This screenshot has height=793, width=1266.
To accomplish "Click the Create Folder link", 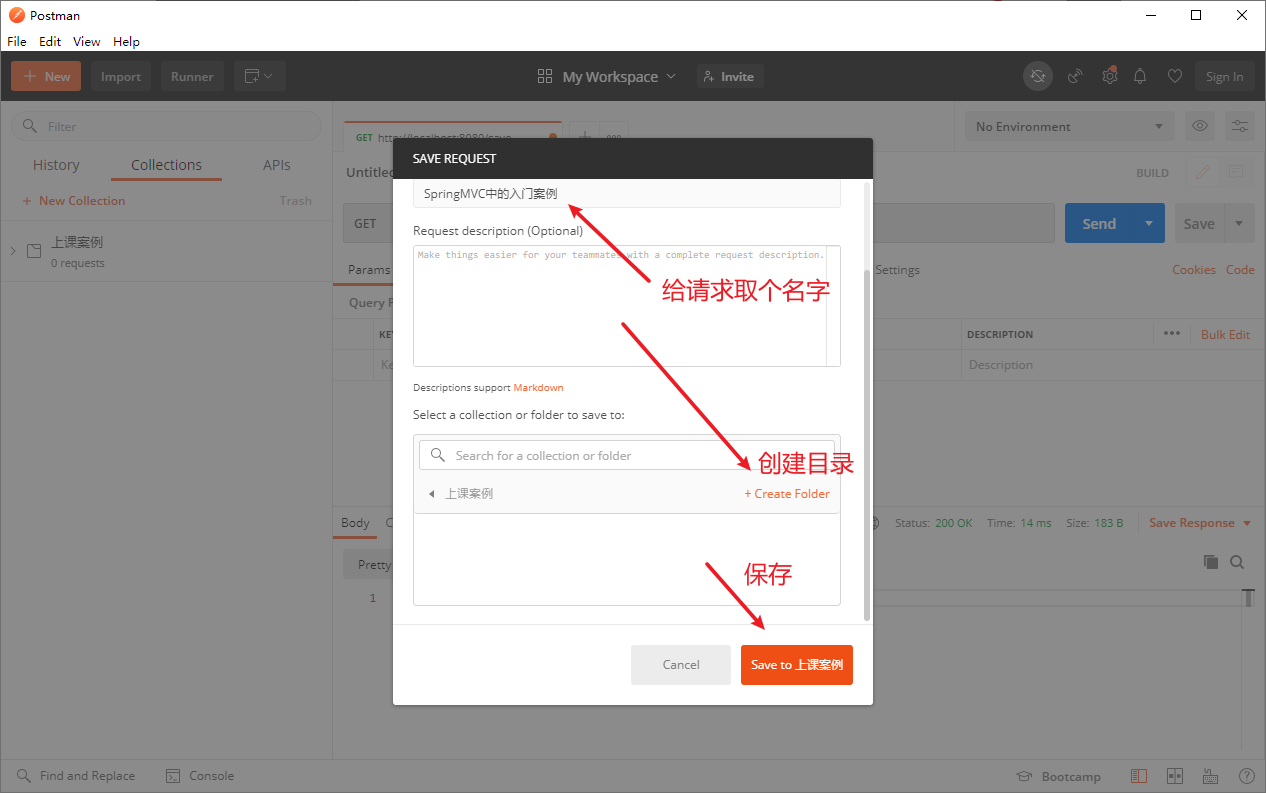I will 787,494.
